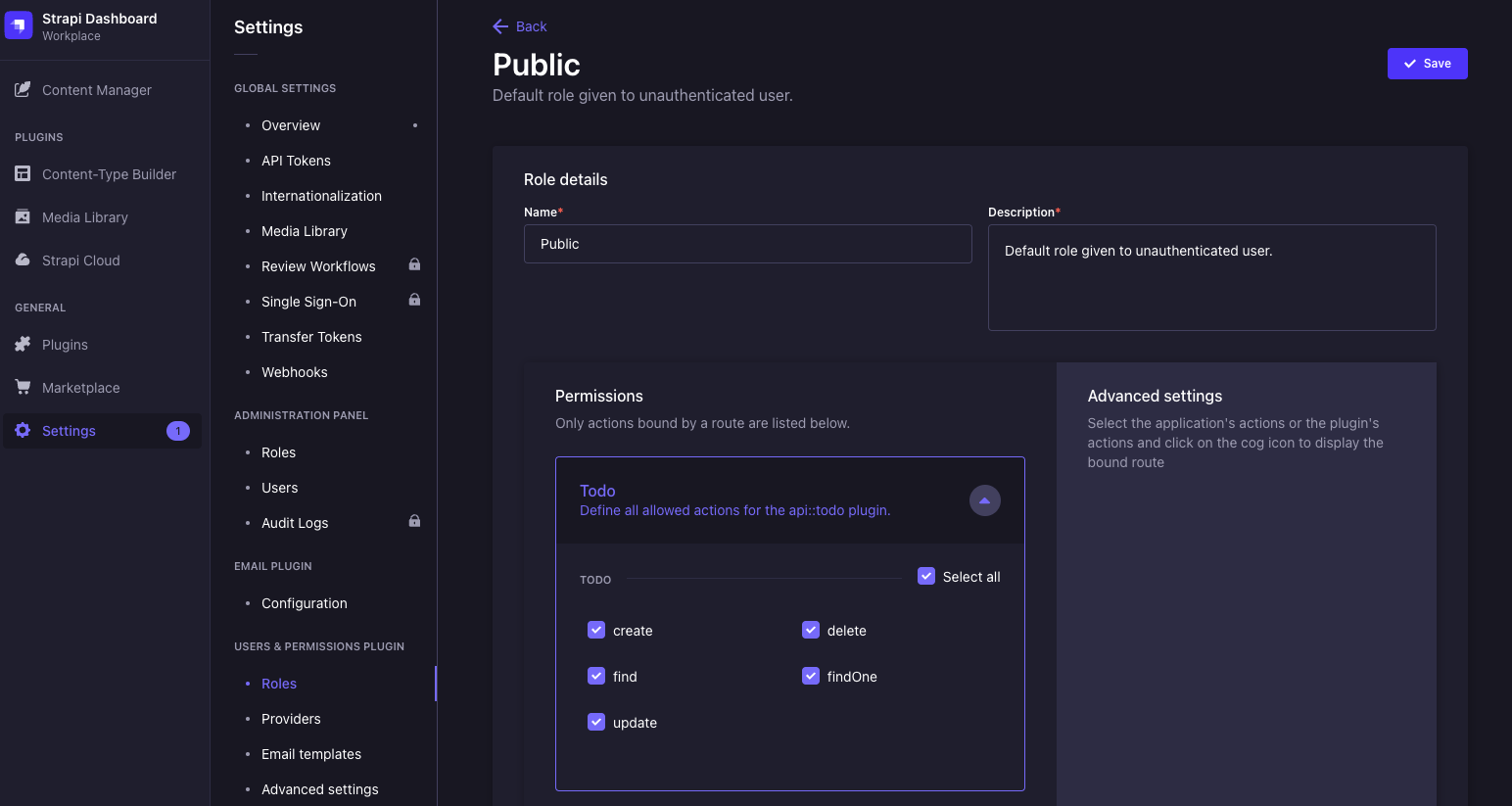Uncheck the Select all checkbox
The height and width of the screenshot is (806, 1512).
926,576
